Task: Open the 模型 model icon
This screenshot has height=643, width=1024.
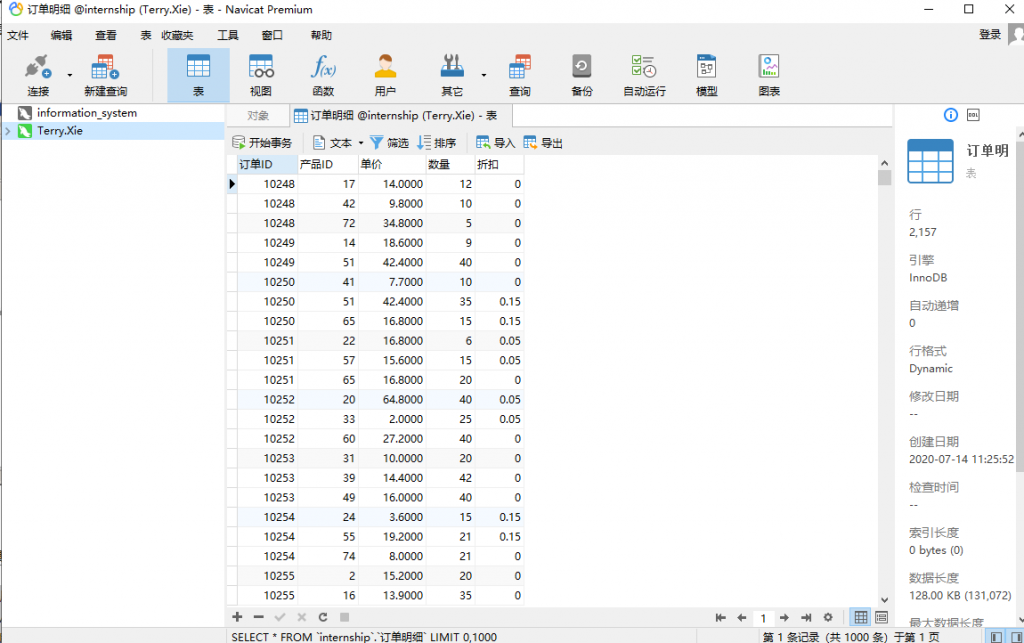Action: pyautogui.click(x=707, y=76)
